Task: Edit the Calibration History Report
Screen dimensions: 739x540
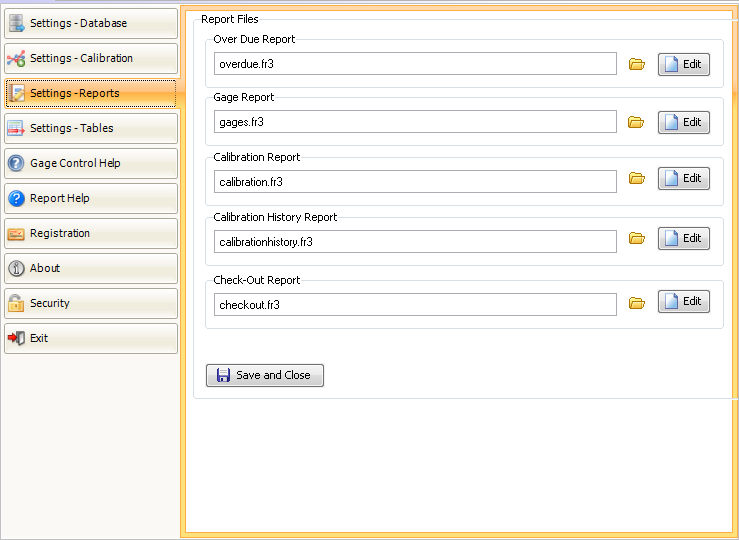Action: pos(683,239)
